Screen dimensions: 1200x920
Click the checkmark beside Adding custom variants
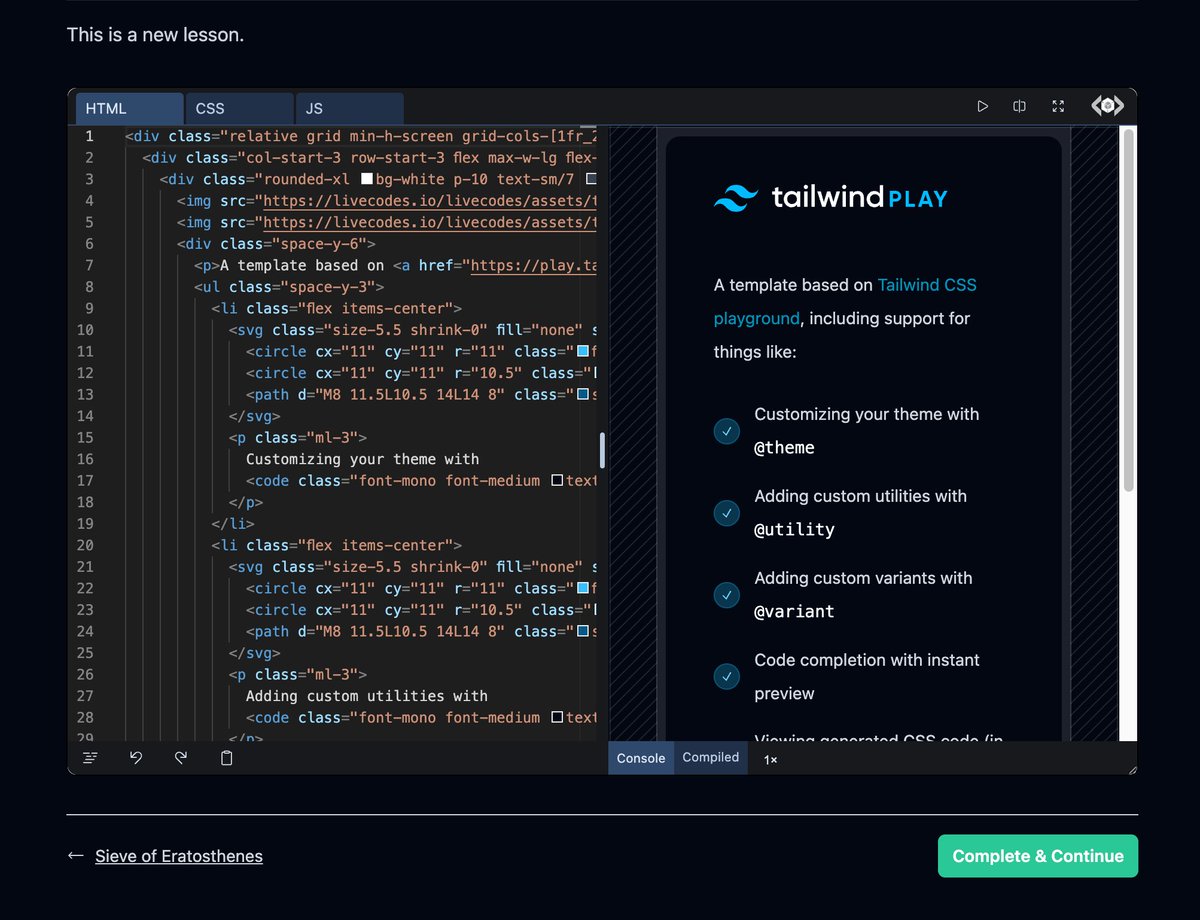pyautogui.click(x=727, y=595)
